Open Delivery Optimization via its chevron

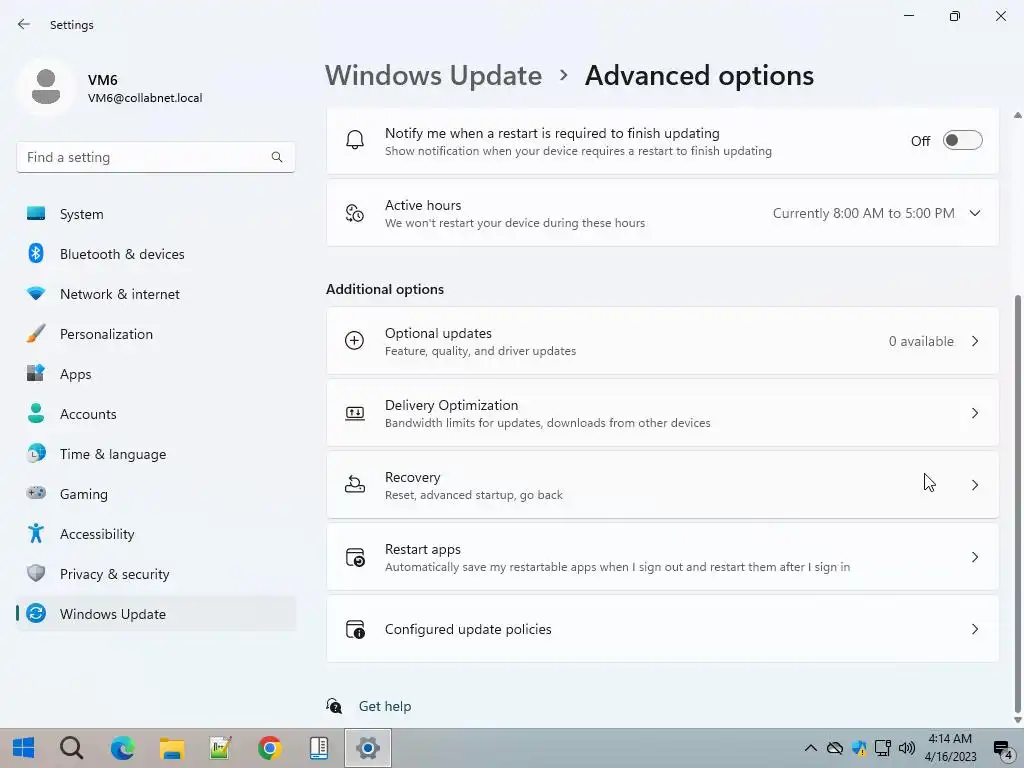(x=974, y=413)
